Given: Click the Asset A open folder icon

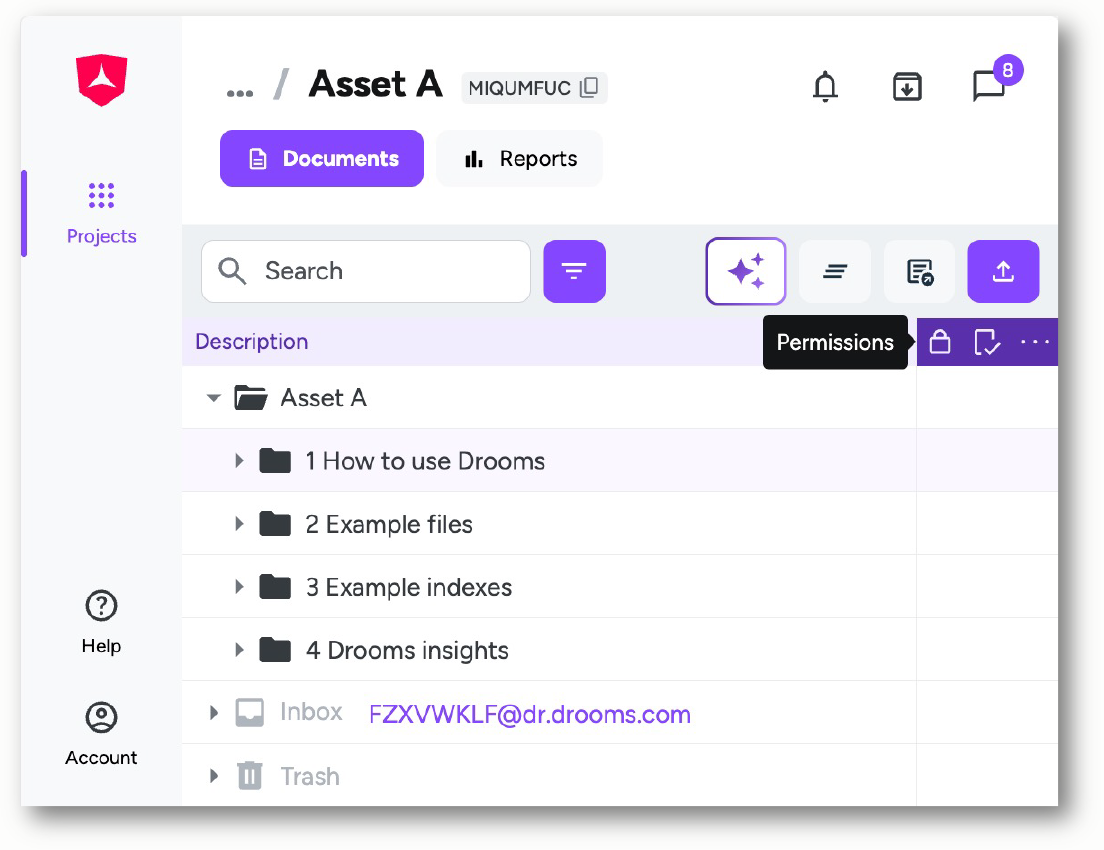Looking at the screenshot, I should [251, 398].
